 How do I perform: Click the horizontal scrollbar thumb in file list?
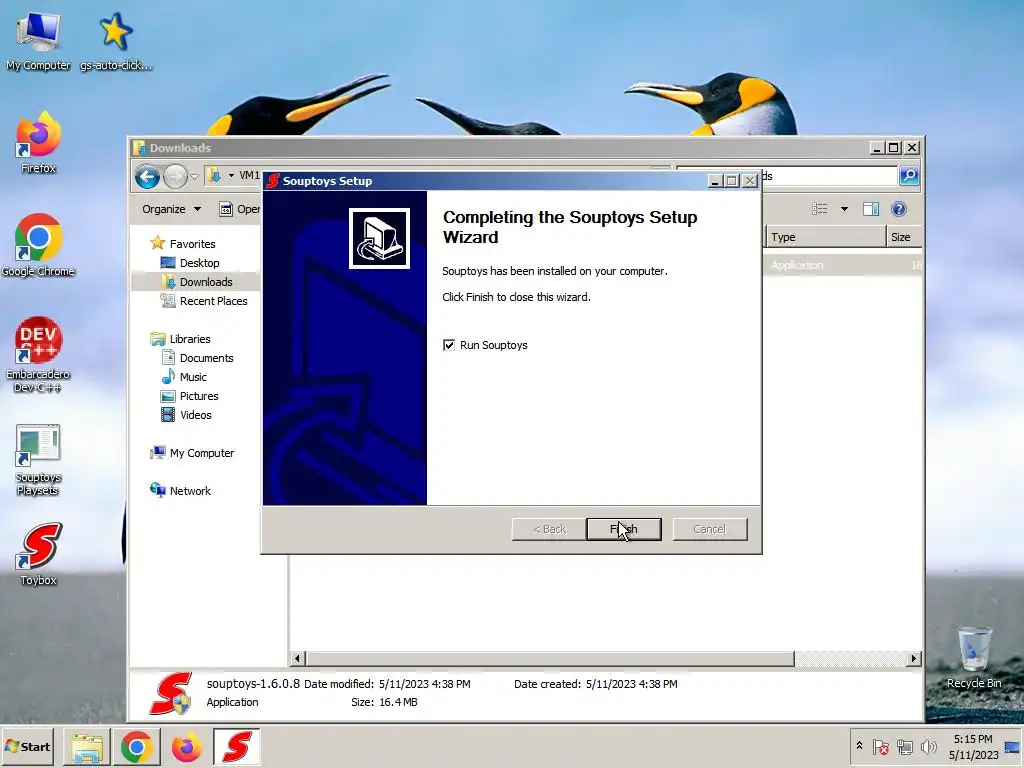point(550,658)
